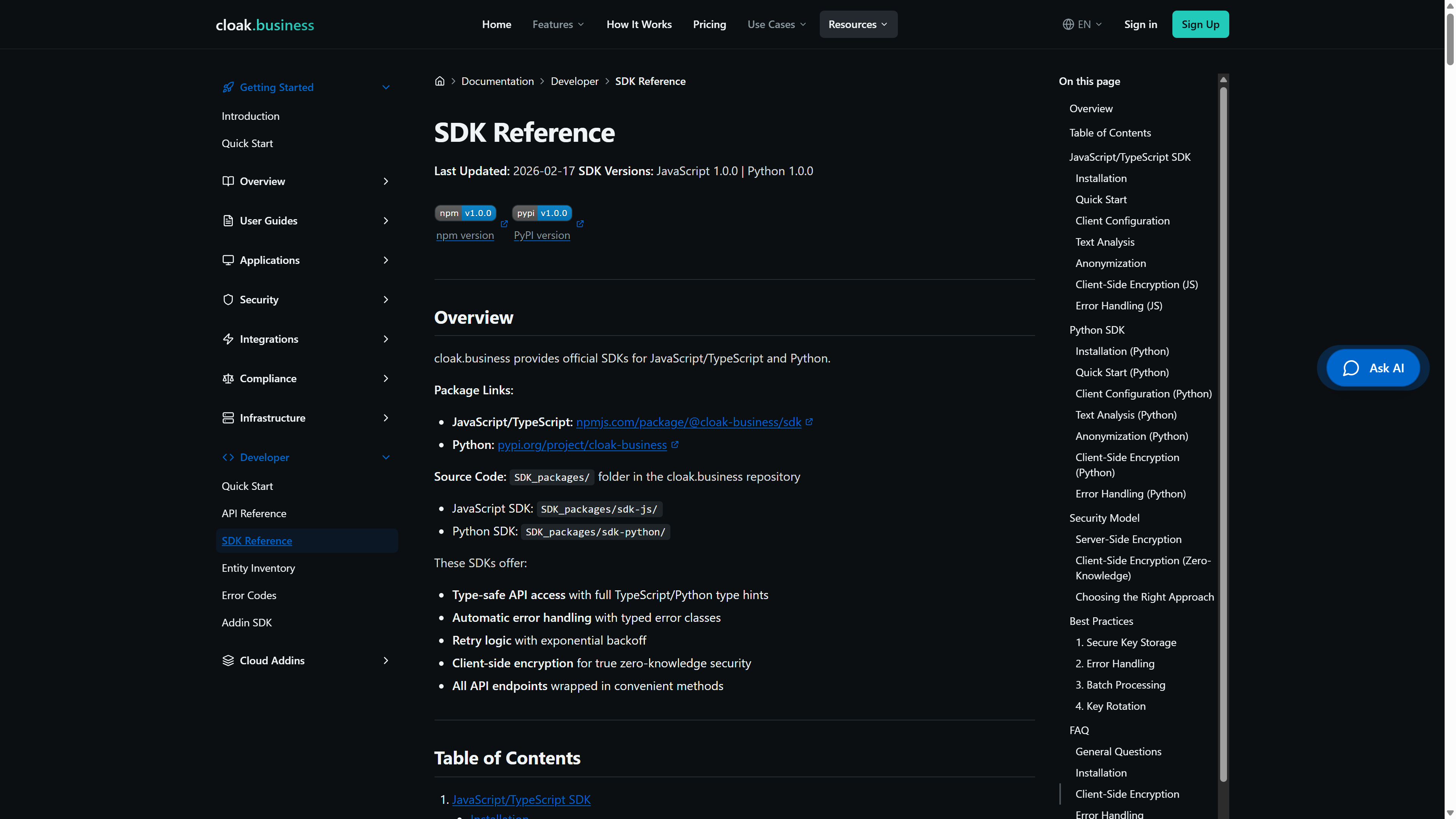
Task: Click the Getting Started rocket icon
Action: pos(228,87)
